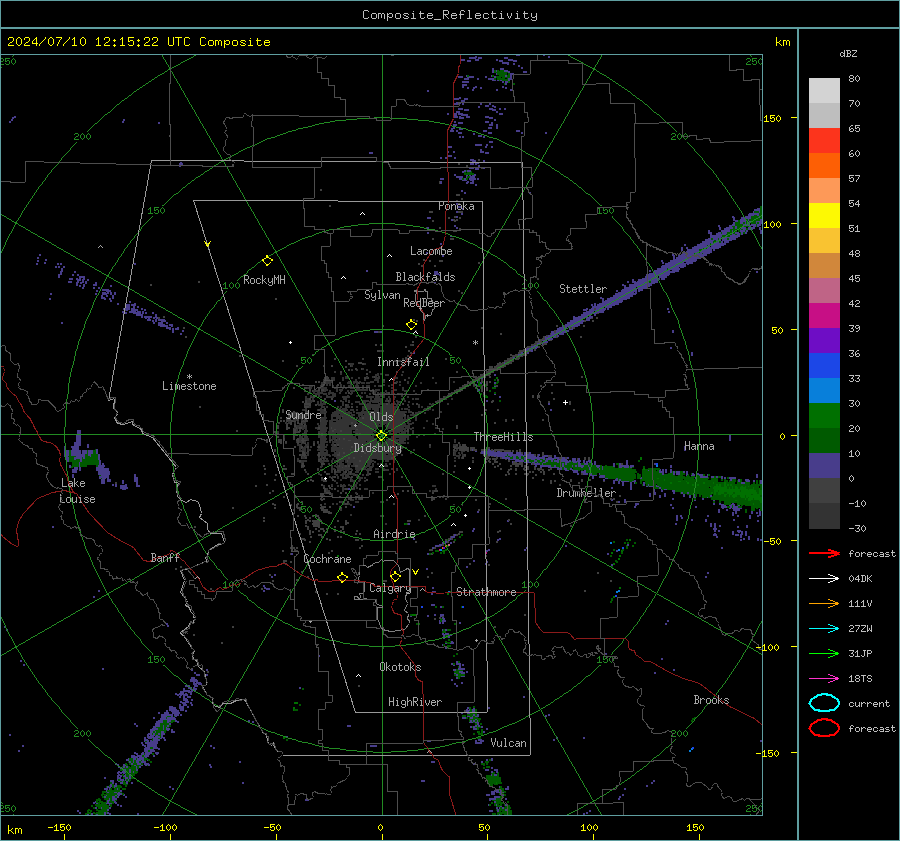
Task: Click the Hanna label
Action: (x=699, y=446)
